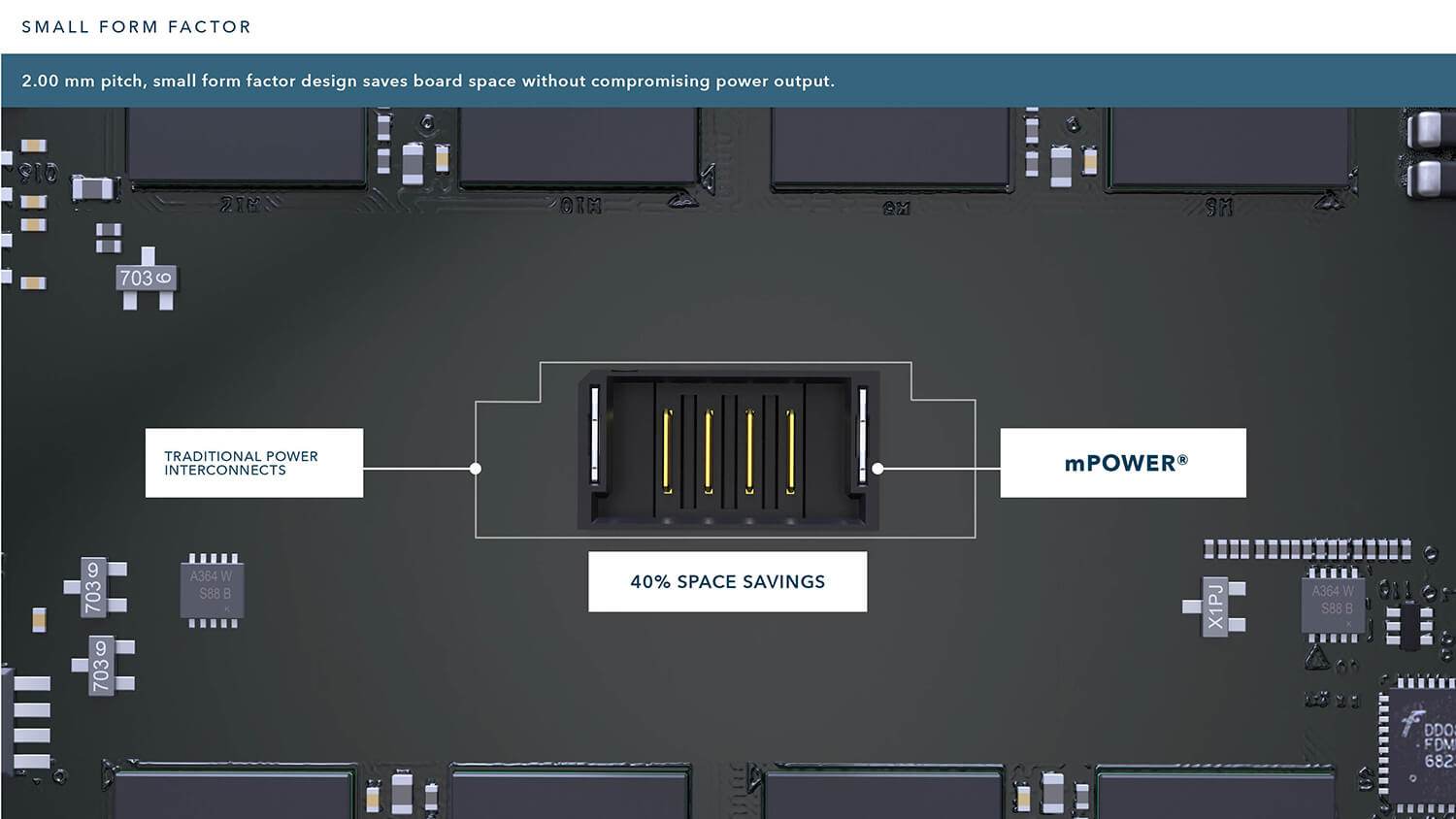This screenshot has width=1456, height=819.
Task: Click the leftmost gold contact pin in the connector
Action: coord(668,451)
